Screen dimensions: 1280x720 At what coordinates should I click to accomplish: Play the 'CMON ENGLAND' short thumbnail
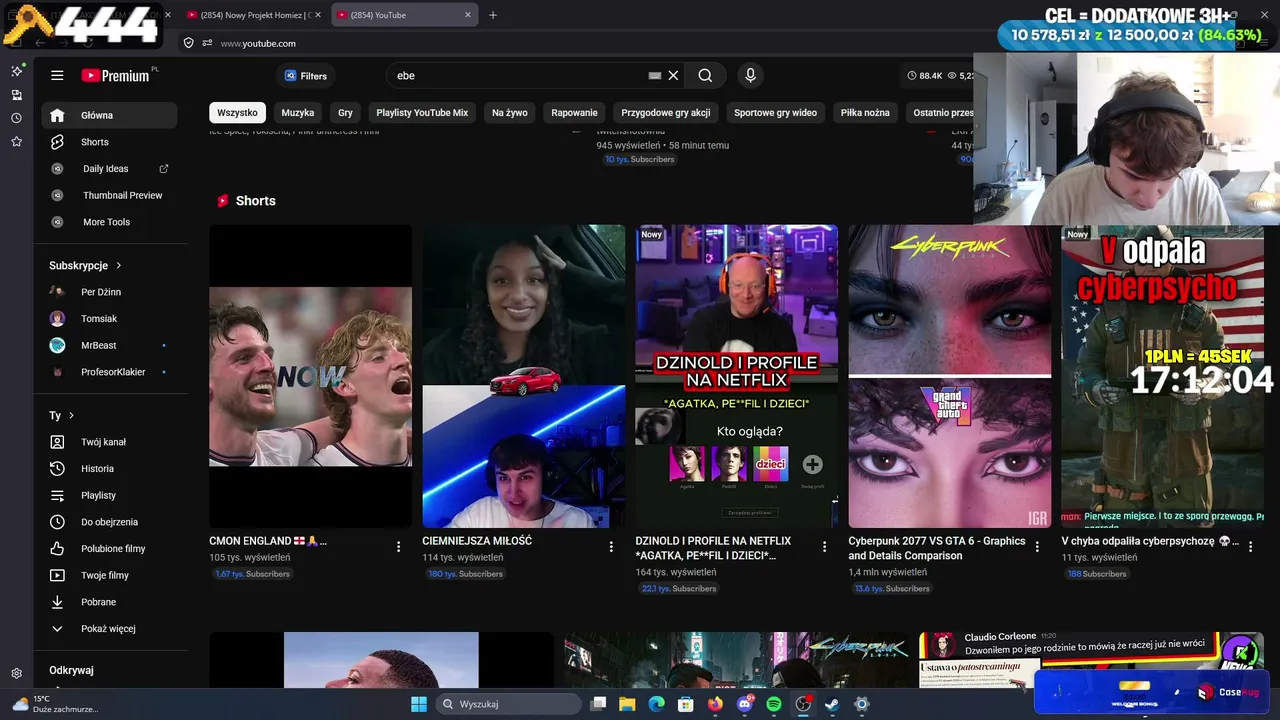(310, 376)
